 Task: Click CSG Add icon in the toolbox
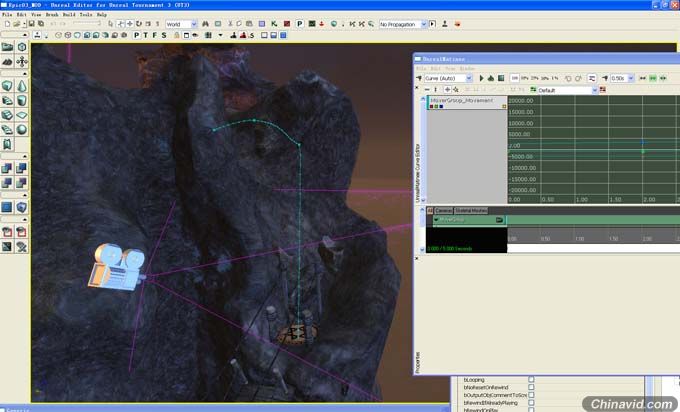click(7, 168)
